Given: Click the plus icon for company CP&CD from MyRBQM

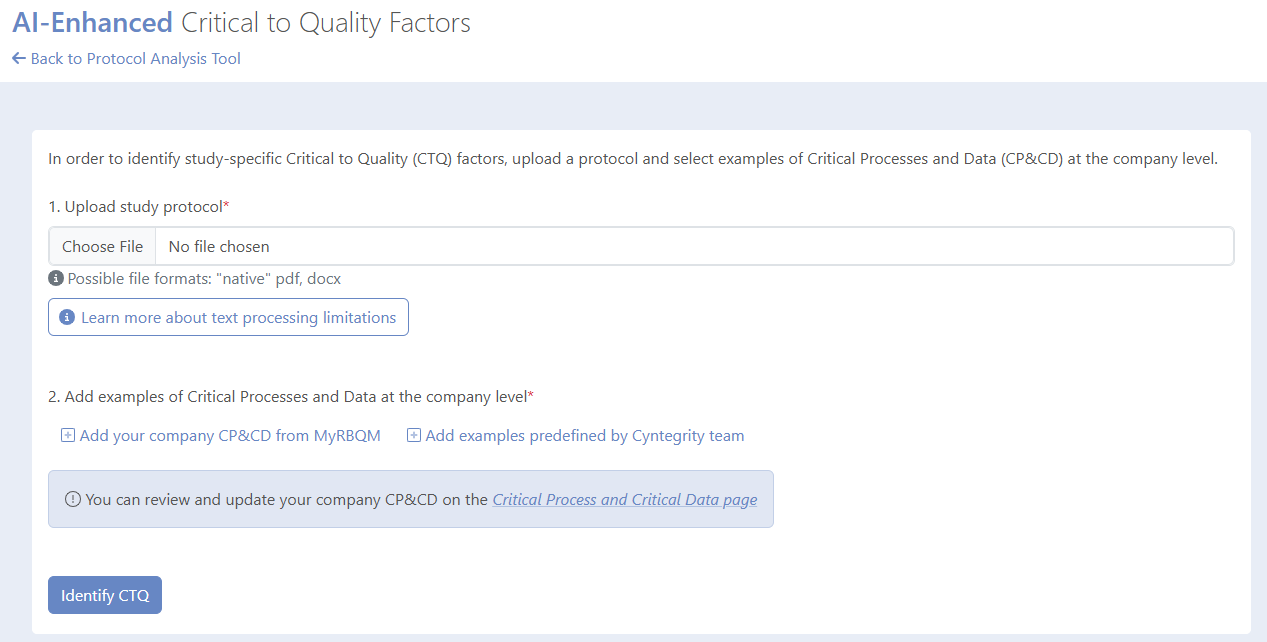Looking at the screenshot, I should [68, 436].
